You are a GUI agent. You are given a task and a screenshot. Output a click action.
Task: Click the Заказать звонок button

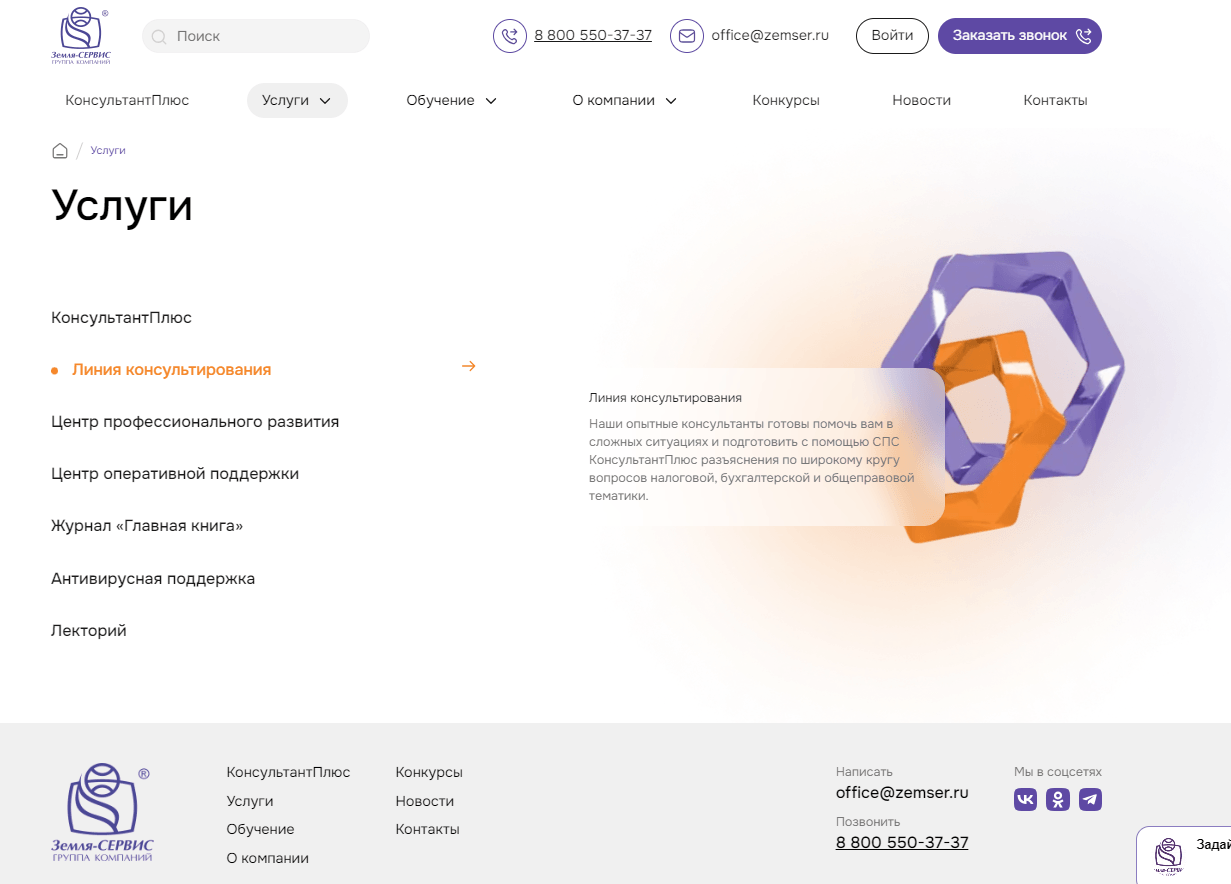coord(1020,36)
